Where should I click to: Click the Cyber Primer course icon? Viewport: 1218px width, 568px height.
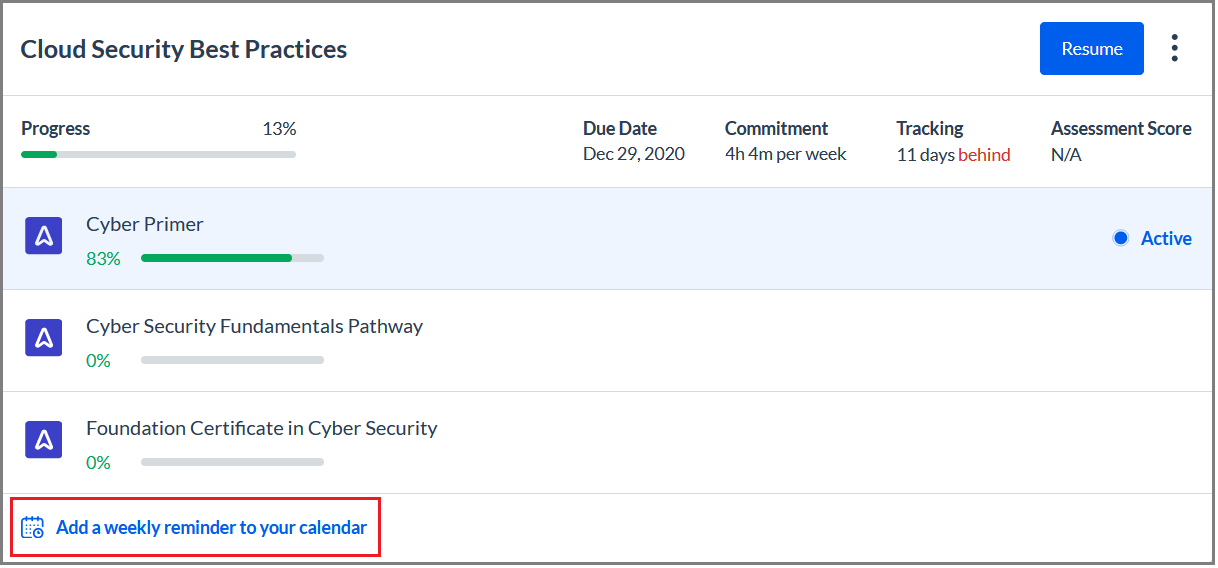43,237
